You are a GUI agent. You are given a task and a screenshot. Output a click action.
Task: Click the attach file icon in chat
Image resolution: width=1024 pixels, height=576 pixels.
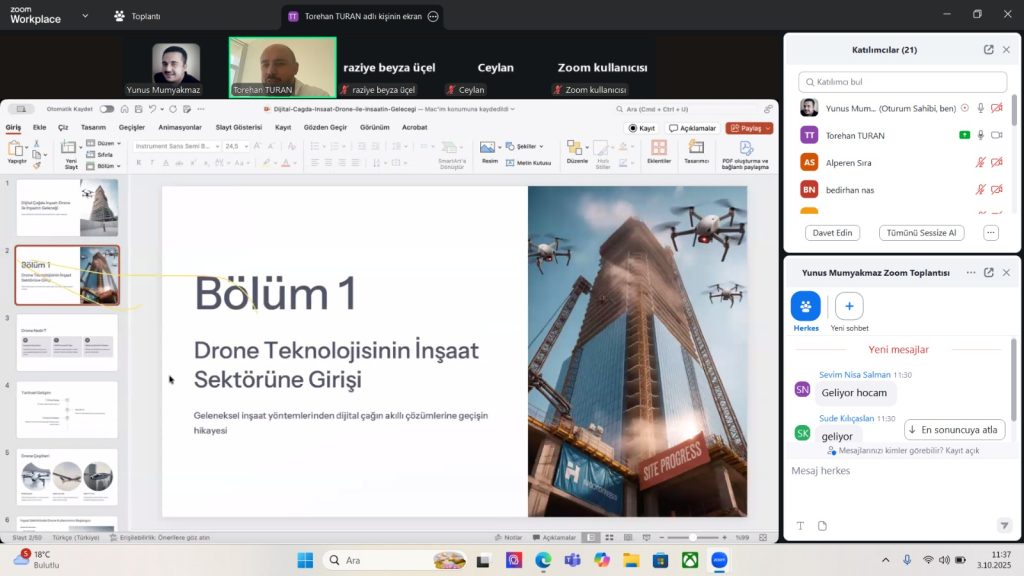[822, 526]
